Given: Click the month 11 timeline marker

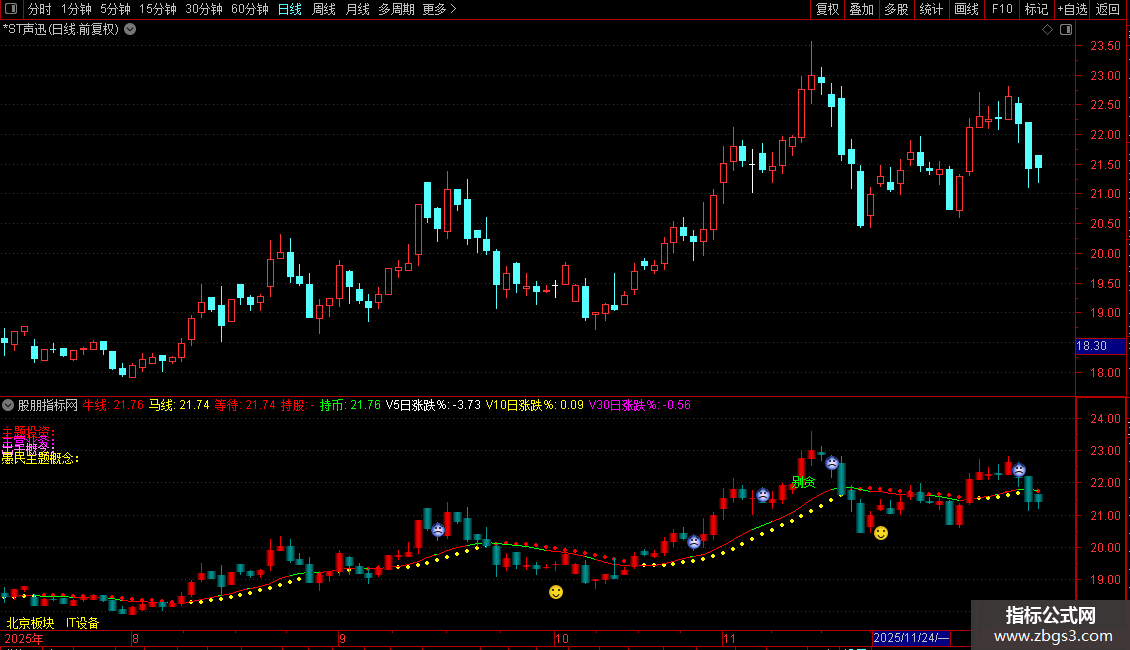Looking at the screenshot, I should pyautogui.click(x=729, y=638).
